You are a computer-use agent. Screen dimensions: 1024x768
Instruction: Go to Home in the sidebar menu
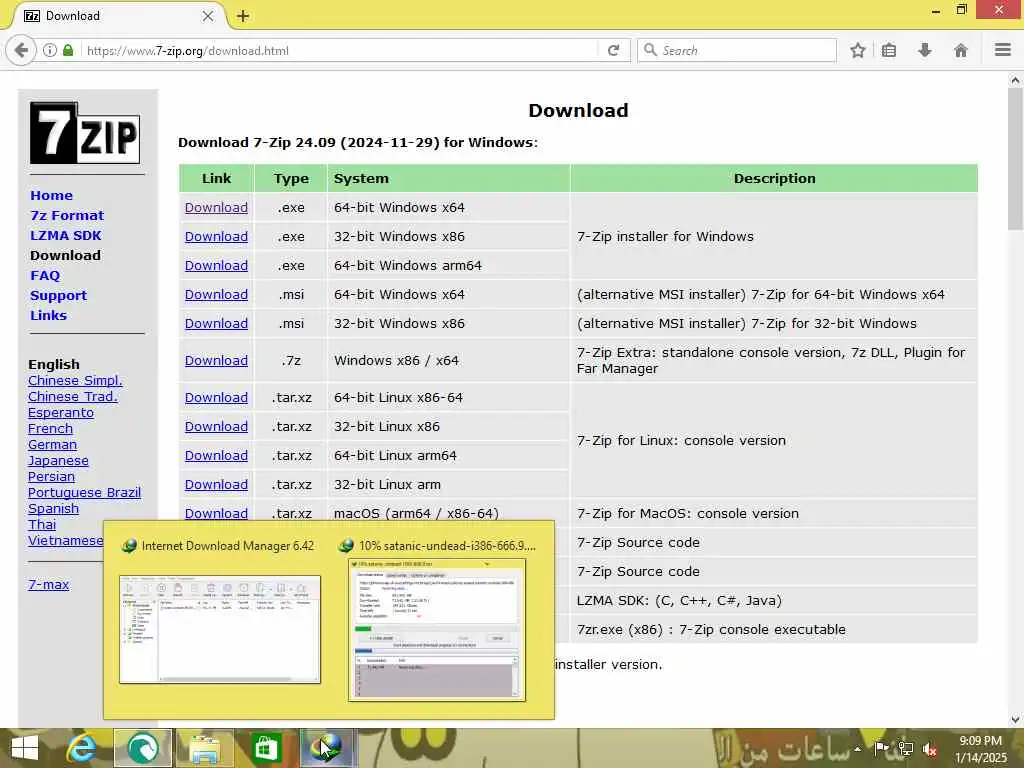(x=52, y=195)
